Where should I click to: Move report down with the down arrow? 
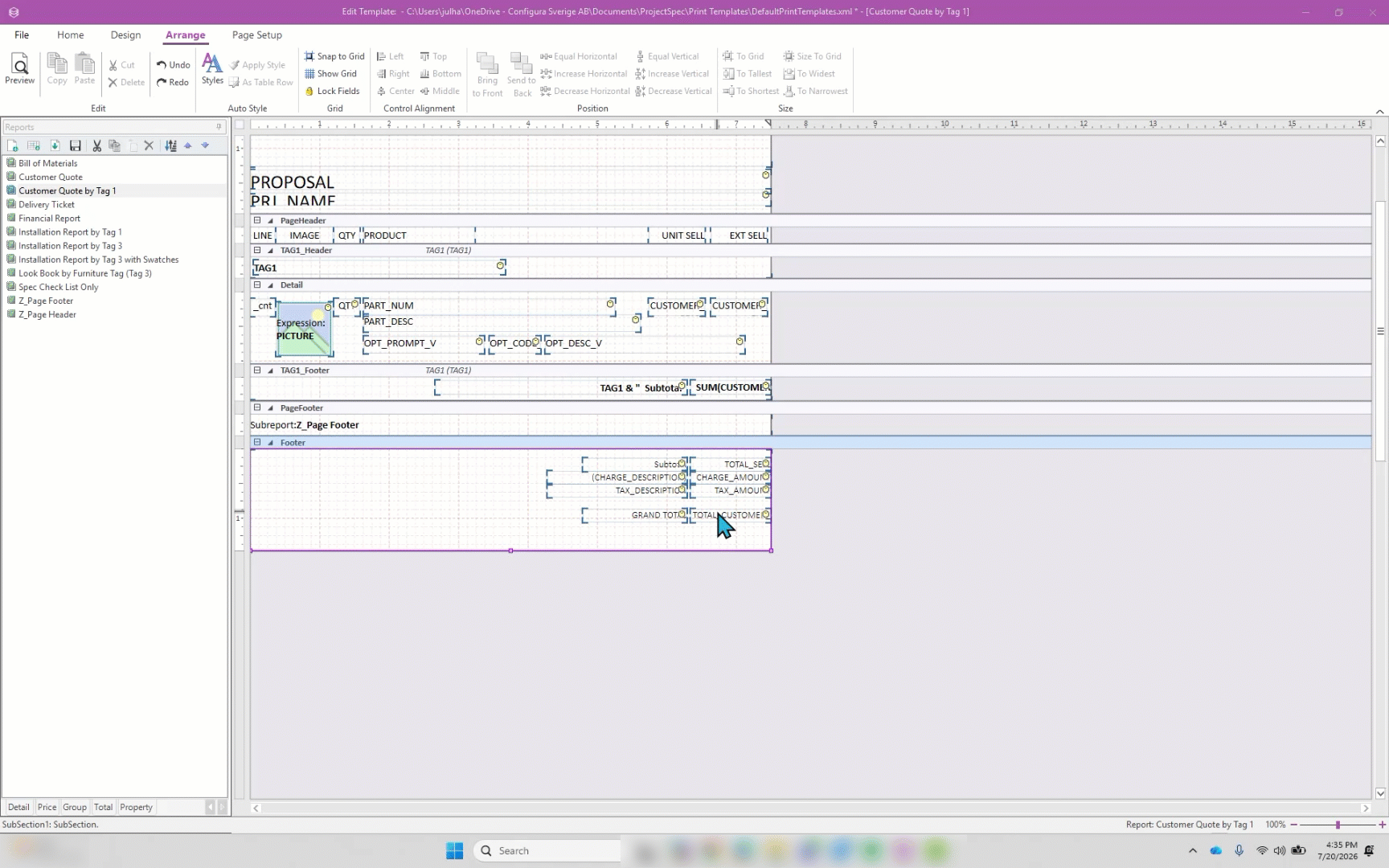tap(205, 145)
